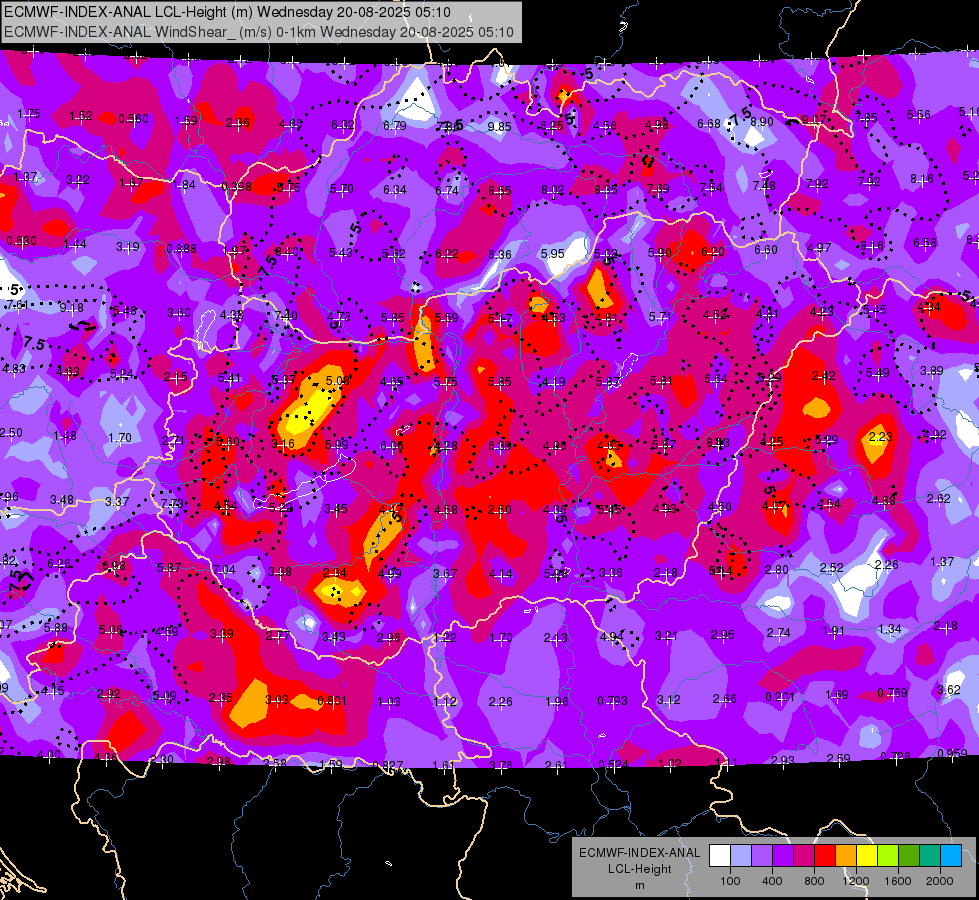Screen dimensions: 979x900
Task: Click the map value 7.04
Action: point(224,570)
